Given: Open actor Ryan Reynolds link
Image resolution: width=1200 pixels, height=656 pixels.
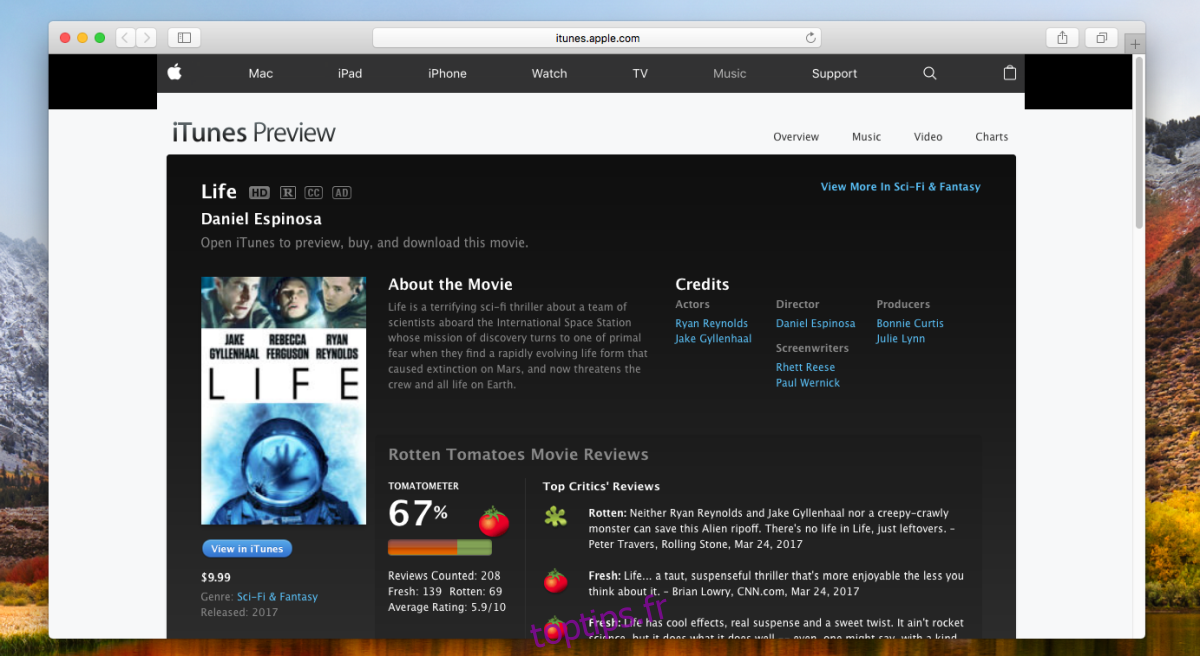Looking at the screenshot, I should (x=711, y=323).
